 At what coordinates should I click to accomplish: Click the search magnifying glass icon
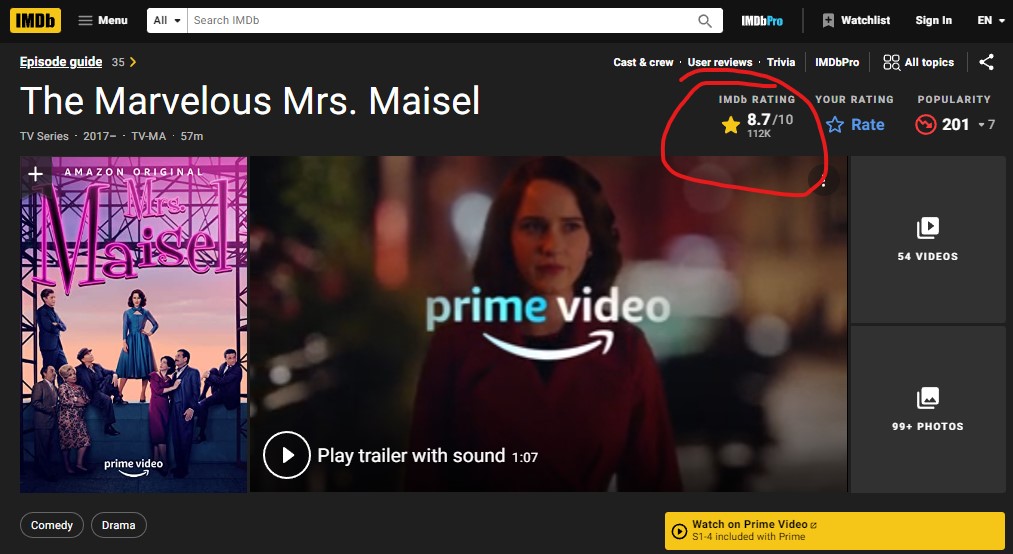point(705,21)
